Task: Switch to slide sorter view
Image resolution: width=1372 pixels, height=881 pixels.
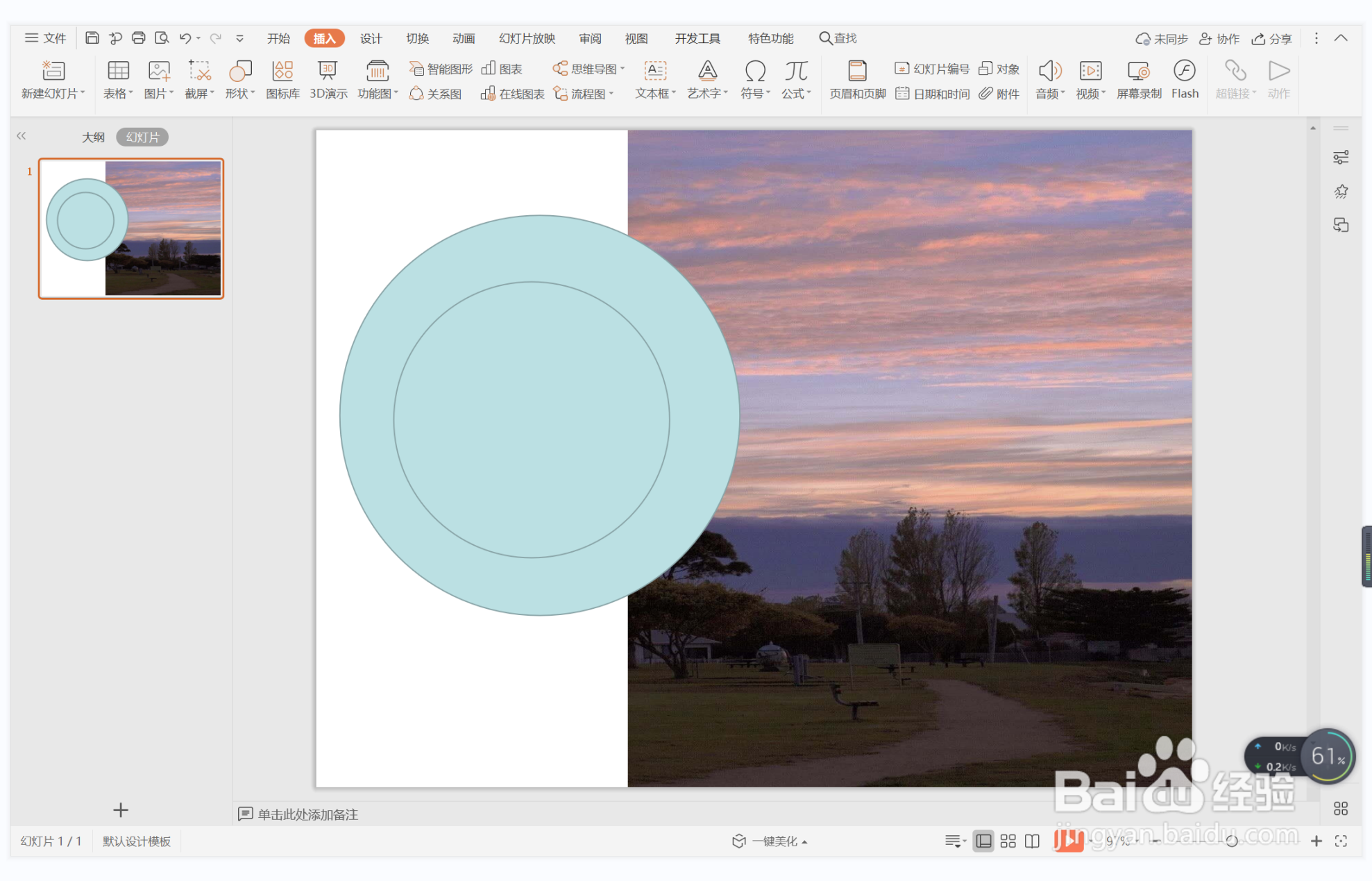Action: (x=1008, y=841)
